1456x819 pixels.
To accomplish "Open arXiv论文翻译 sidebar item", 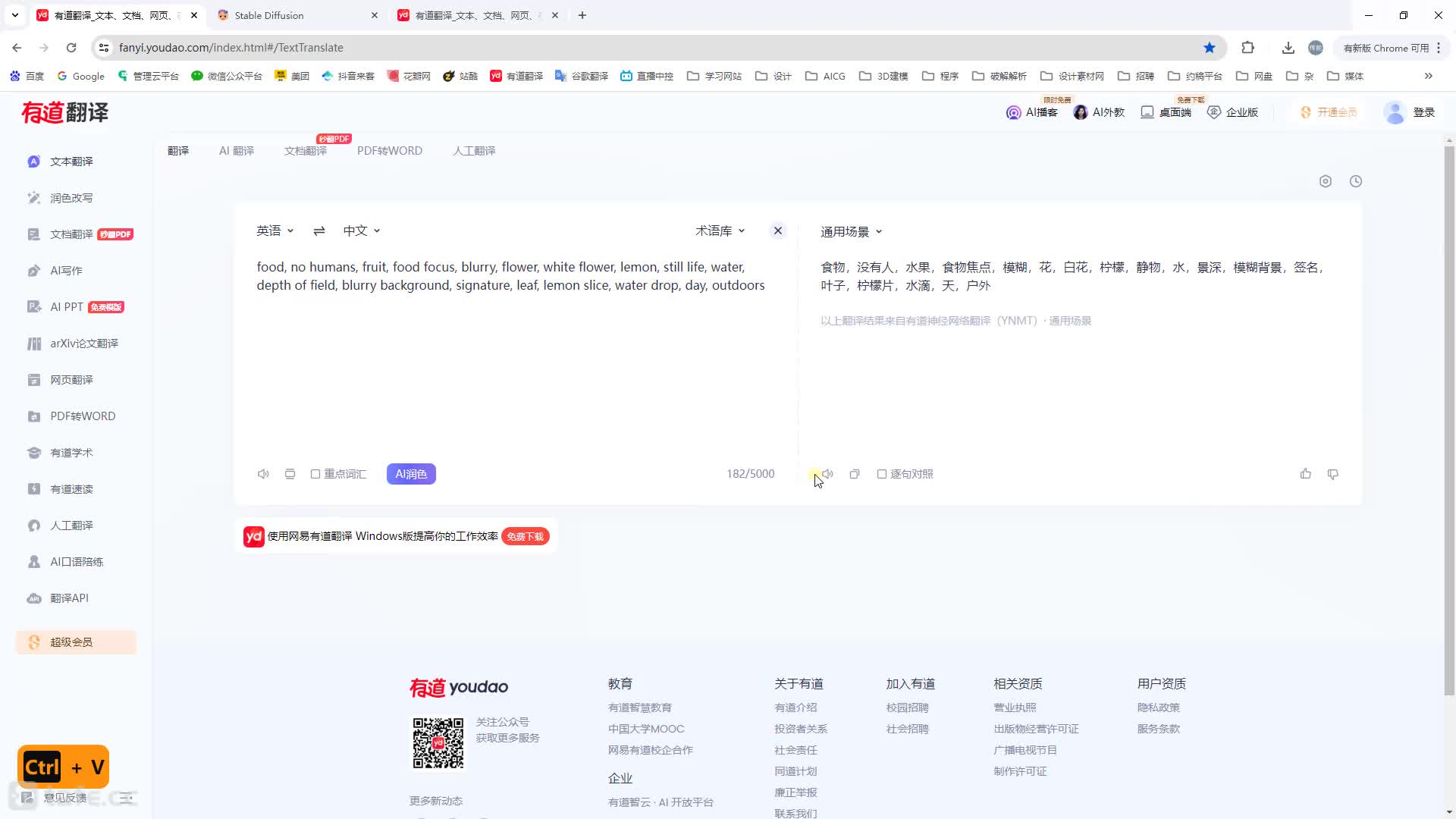I will [x=73, y=344].
